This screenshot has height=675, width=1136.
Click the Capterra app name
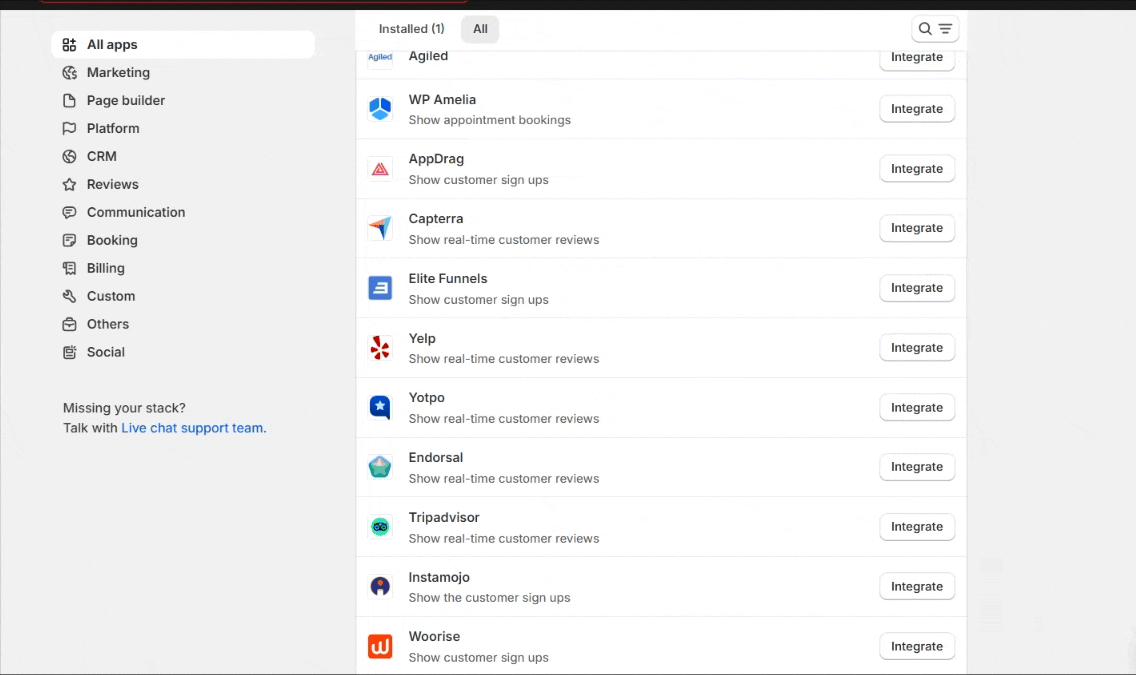435,219
